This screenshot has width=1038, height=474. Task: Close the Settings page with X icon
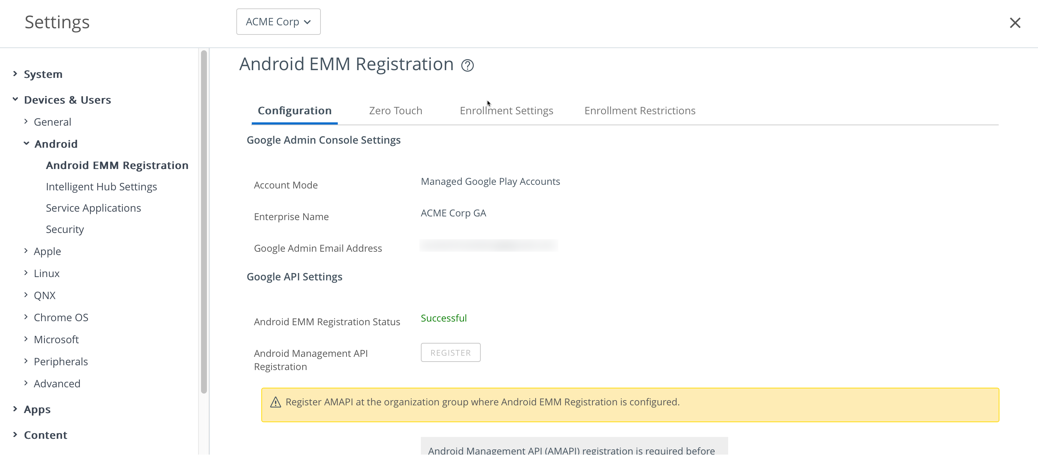pyautogui.click(x=1014, y=22)
